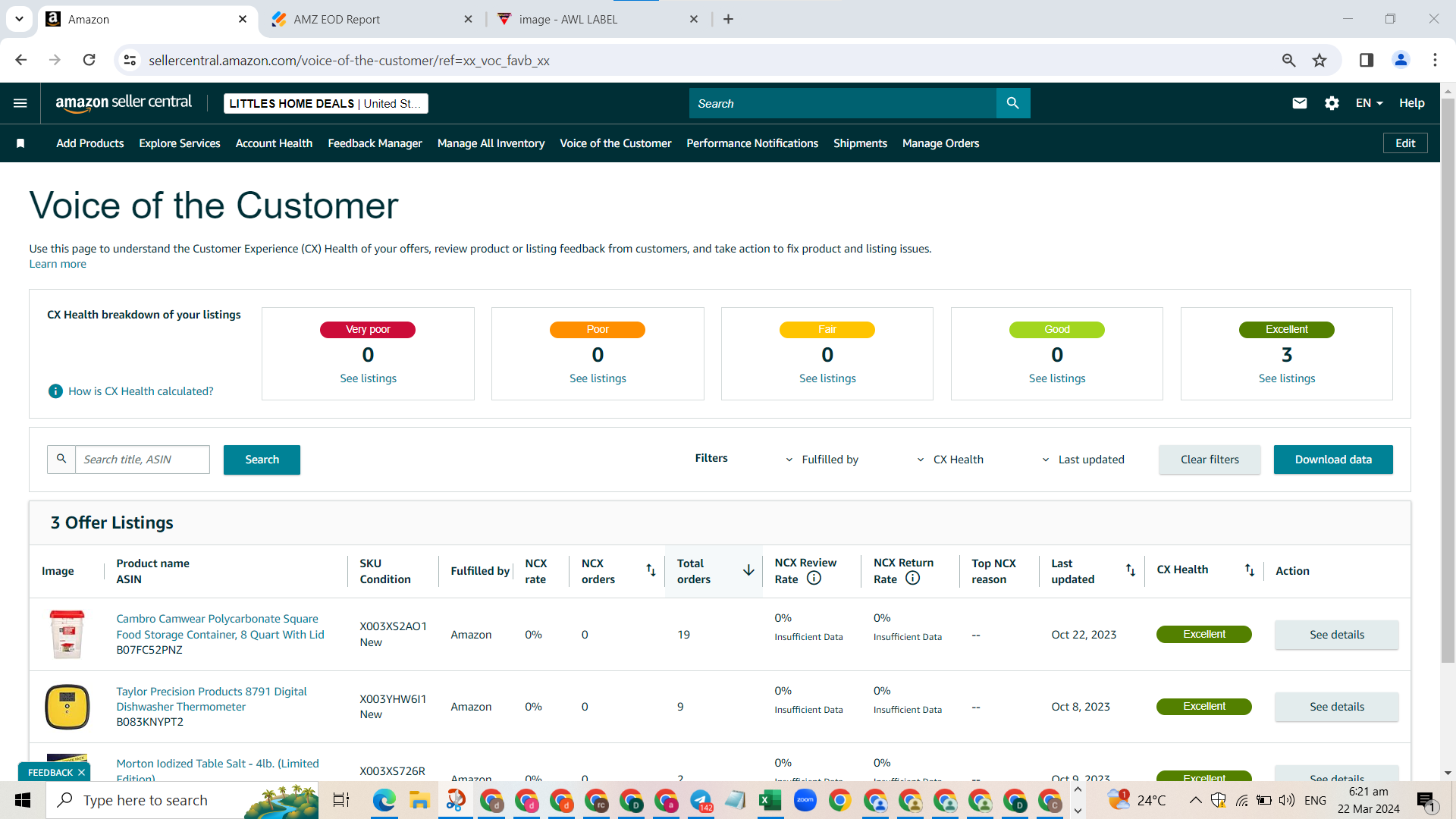Sort by CX Health column
The height and width of the screenshot is (819, 1456).
pyautogui.click(x=1250, y=570)
